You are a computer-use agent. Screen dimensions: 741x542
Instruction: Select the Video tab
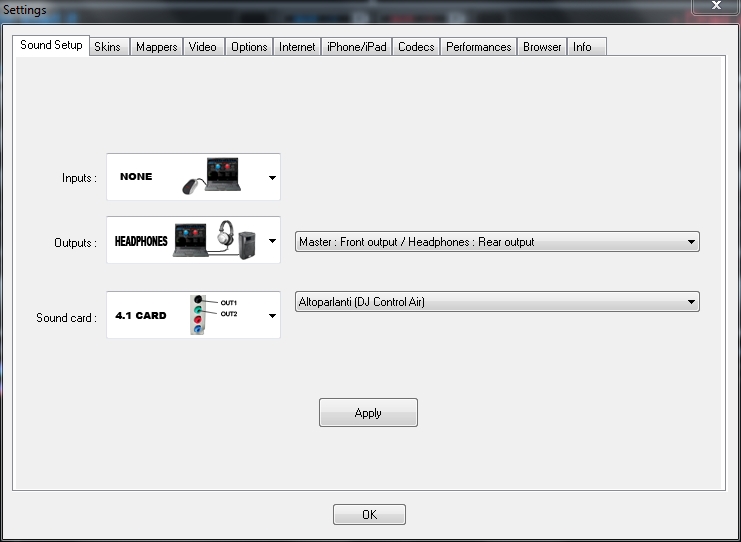click(203, 47)
